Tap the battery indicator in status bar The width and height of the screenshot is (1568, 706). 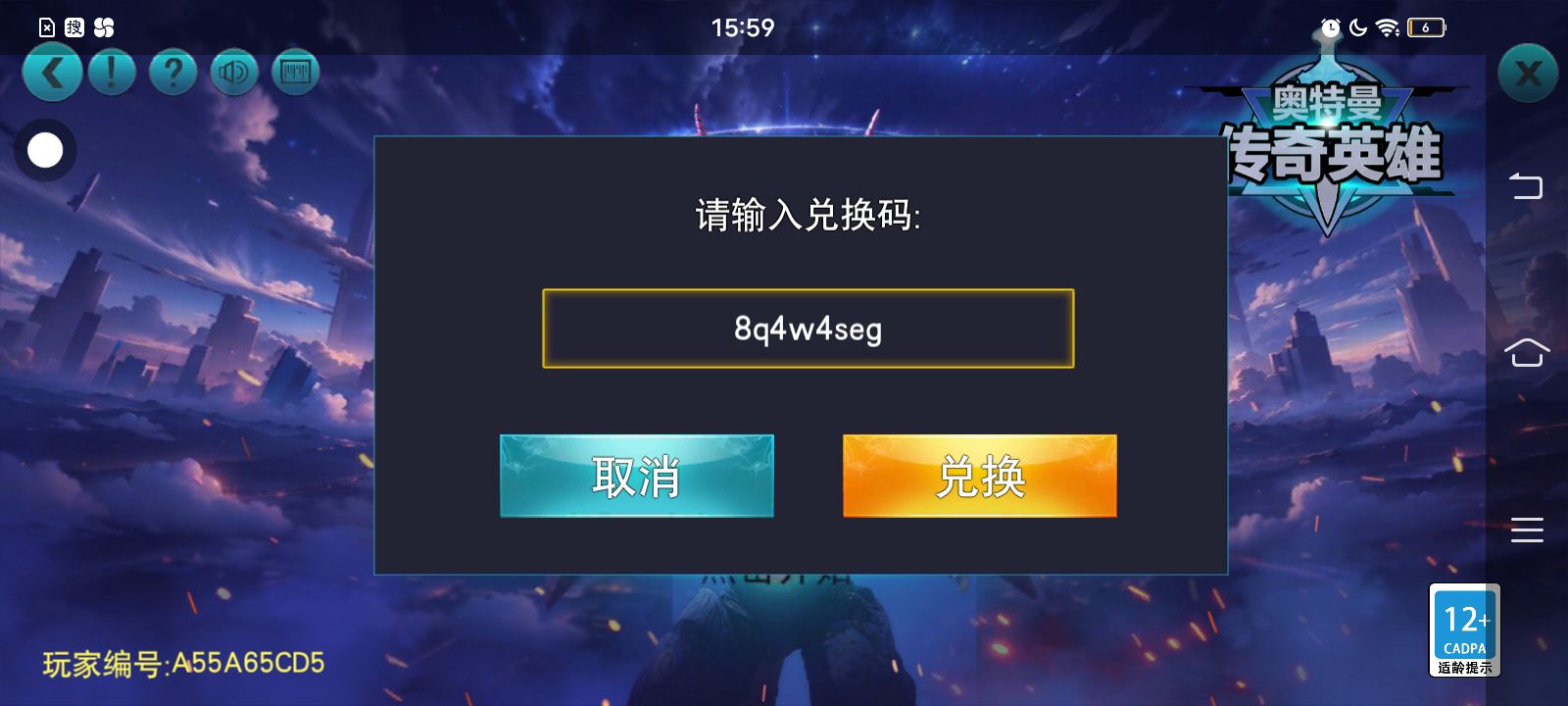click(x=1427, y=27)
